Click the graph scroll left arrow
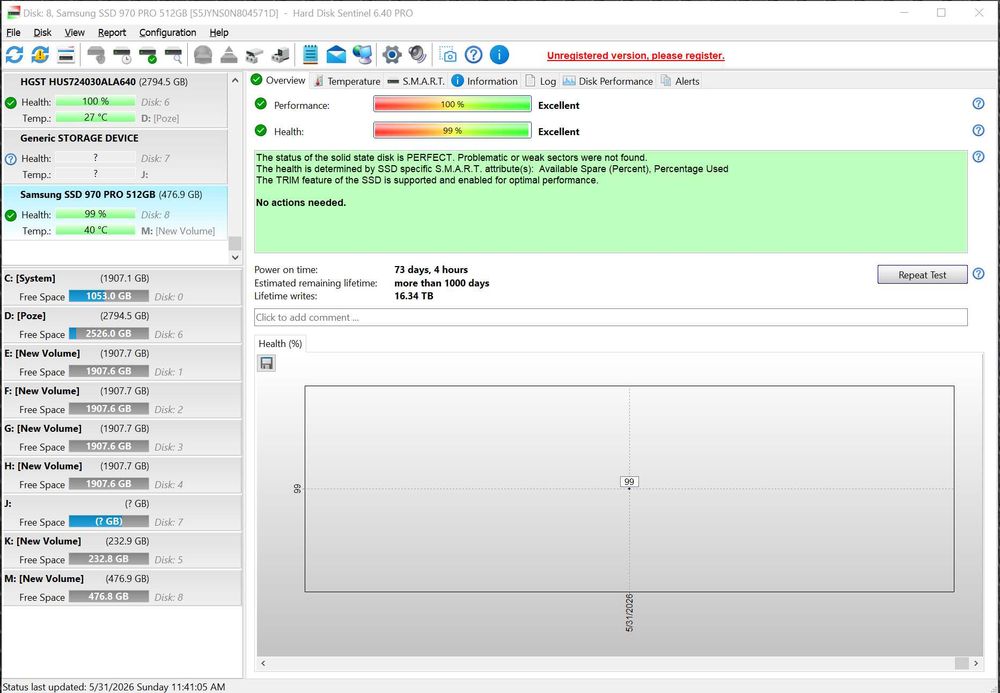This screenshot has width=1000, height=693. [x=263, y=663]
